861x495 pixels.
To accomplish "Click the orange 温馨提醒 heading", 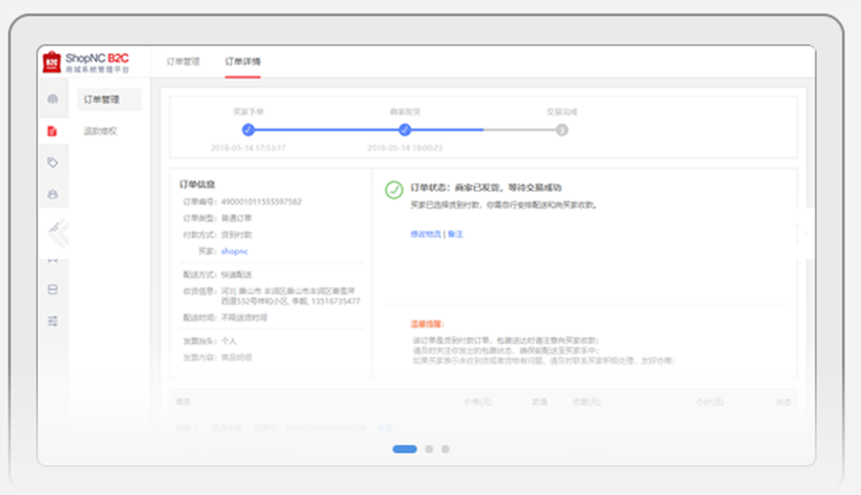I will click(427, 324).
